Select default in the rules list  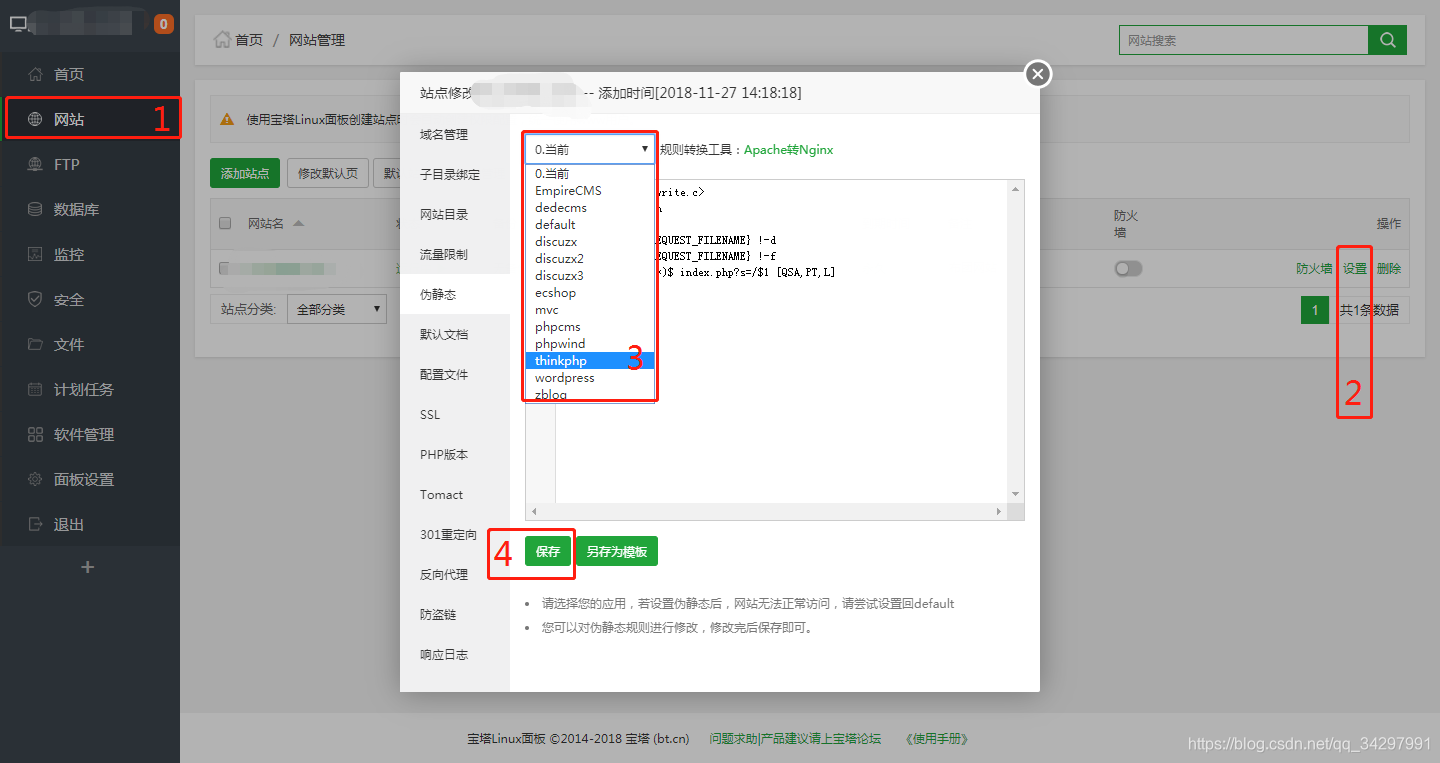click(x=590, y=225)
